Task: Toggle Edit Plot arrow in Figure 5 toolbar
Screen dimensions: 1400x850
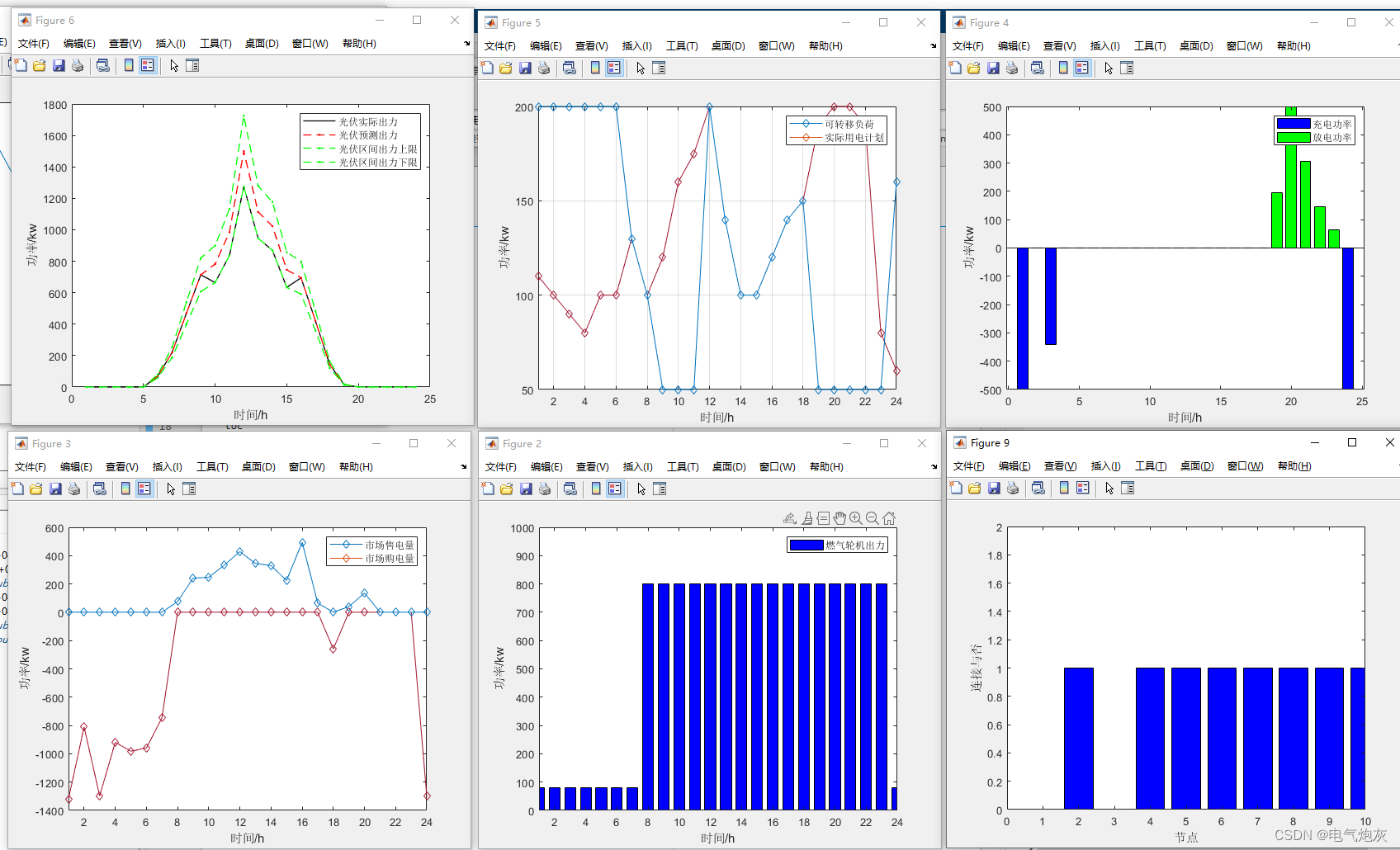Action: coord(641,68)
